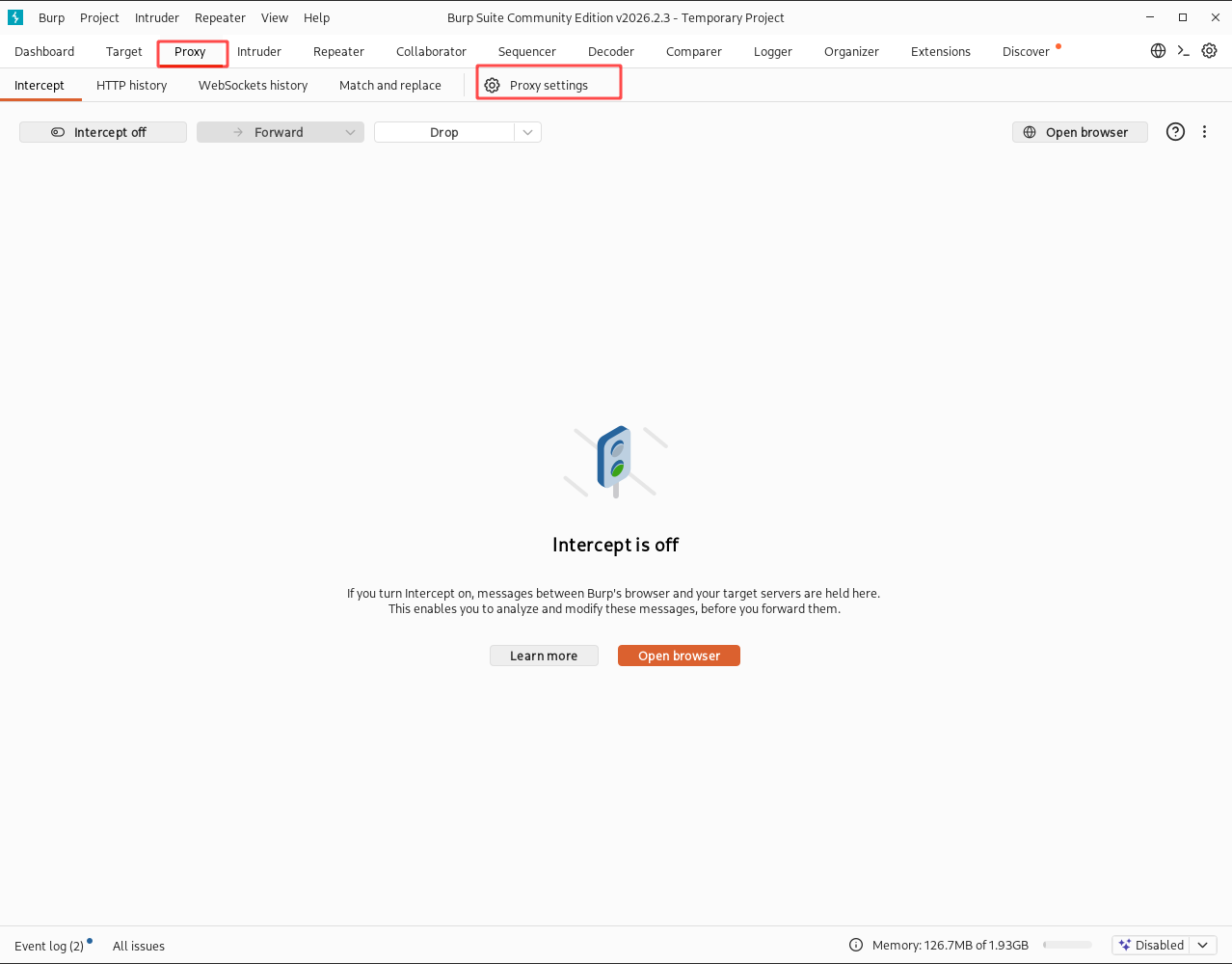Open the Match and replace sub-tab

coord(390,85)
